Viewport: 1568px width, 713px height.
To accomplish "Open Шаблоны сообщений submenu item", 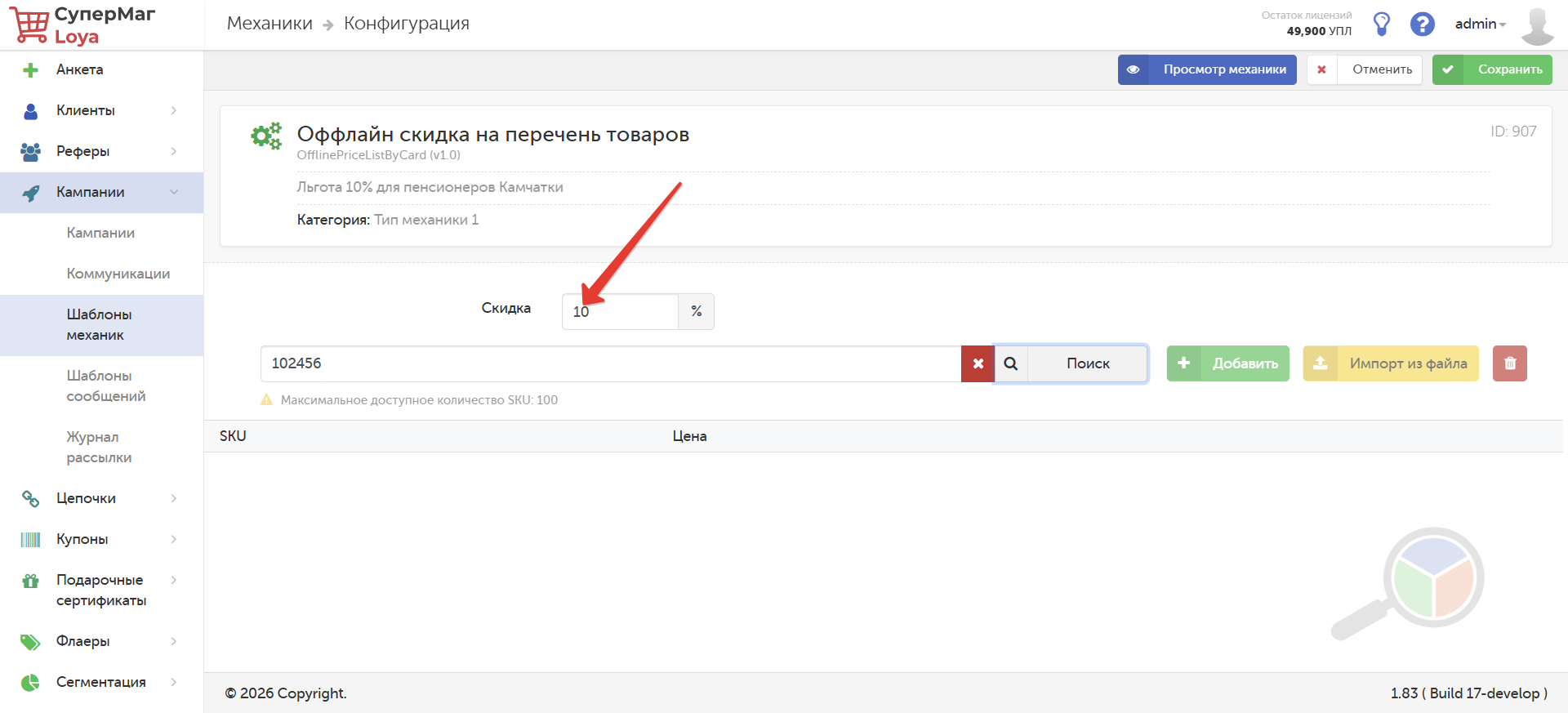I will [x=106, y=385].
